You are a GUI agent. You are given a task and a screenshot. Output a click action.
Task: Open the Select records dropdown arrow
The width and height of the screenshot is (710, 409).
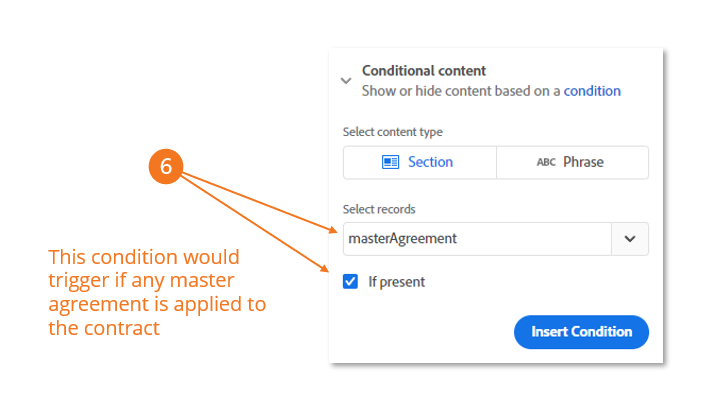tap(629, 239)
